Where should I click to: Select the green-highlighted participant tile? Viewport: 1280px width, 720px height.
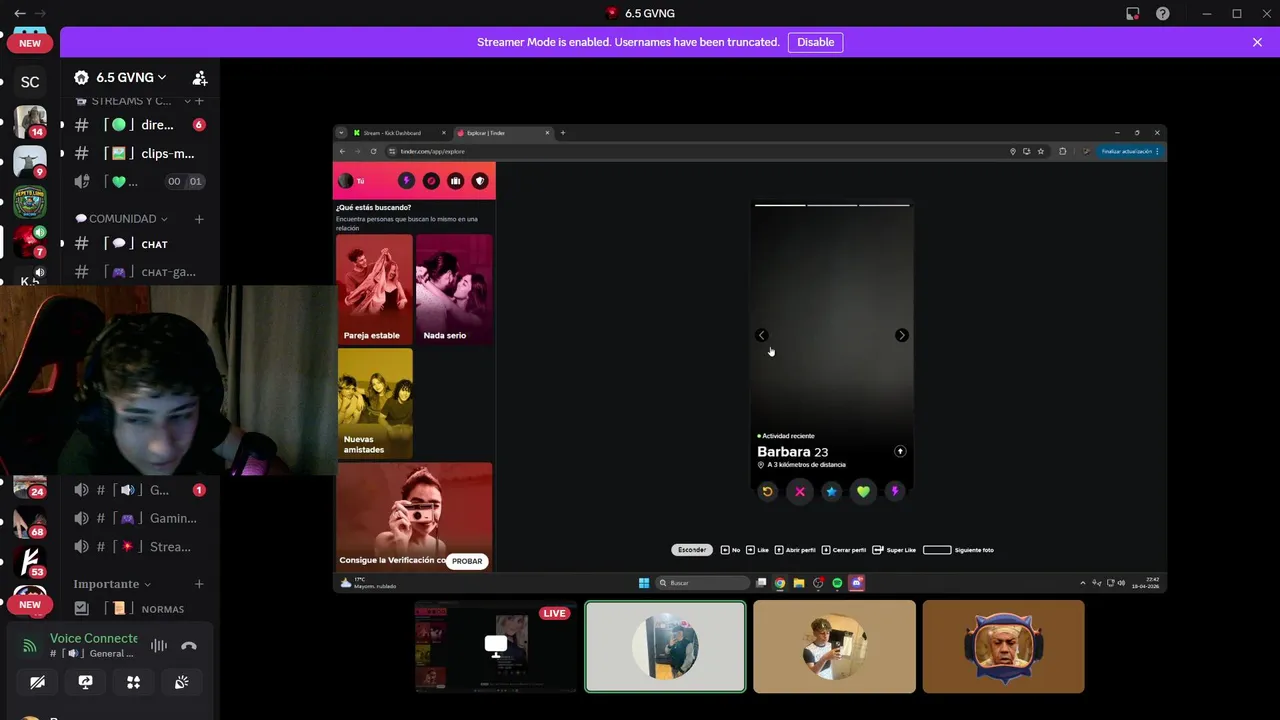pyautogui.click(x=665, y=647)
